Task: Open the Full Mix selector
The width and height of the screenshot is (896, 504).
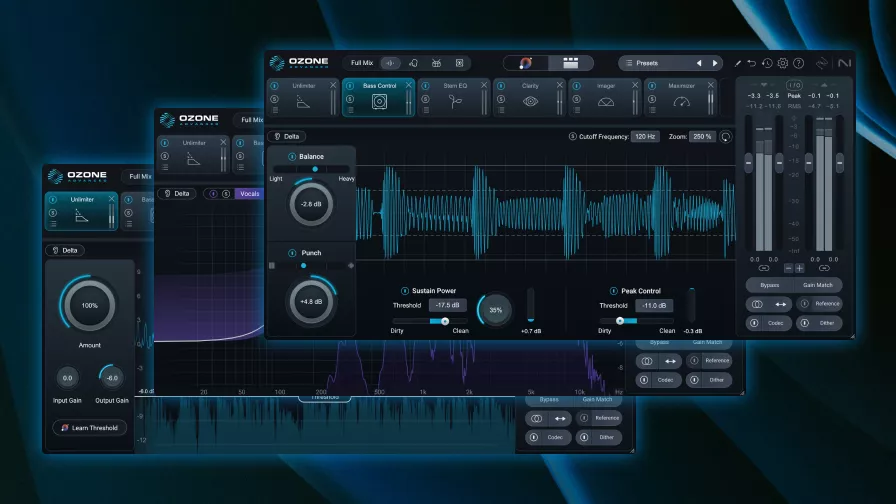Action: click(361, 63)
